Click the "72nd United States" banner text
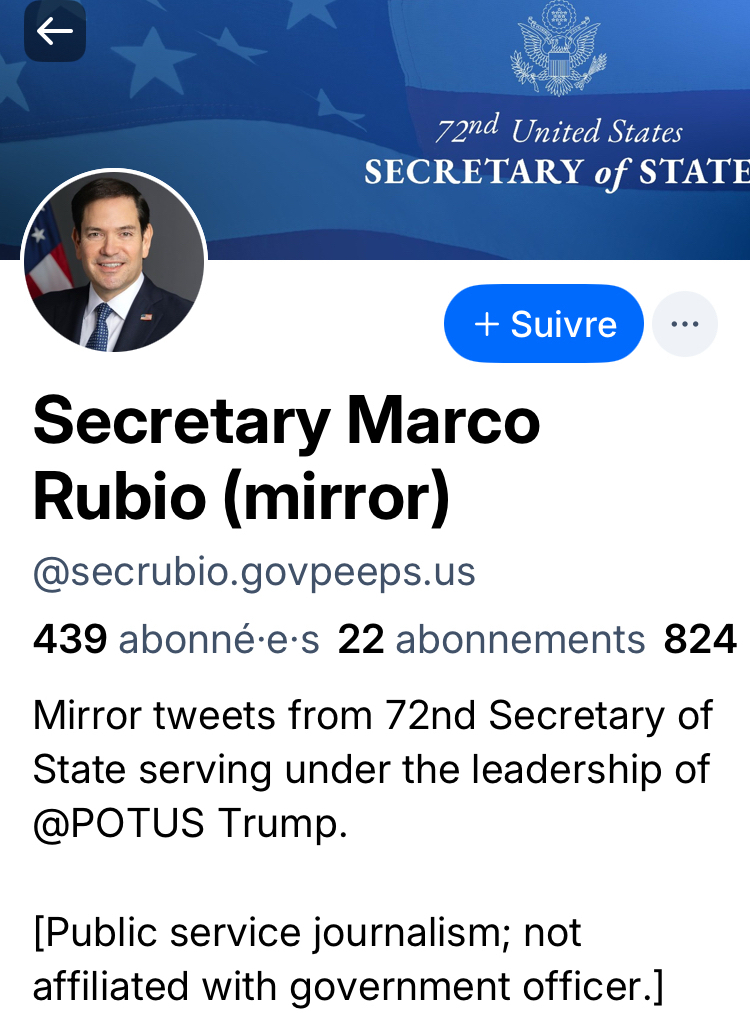 click(x=558, y=131)
